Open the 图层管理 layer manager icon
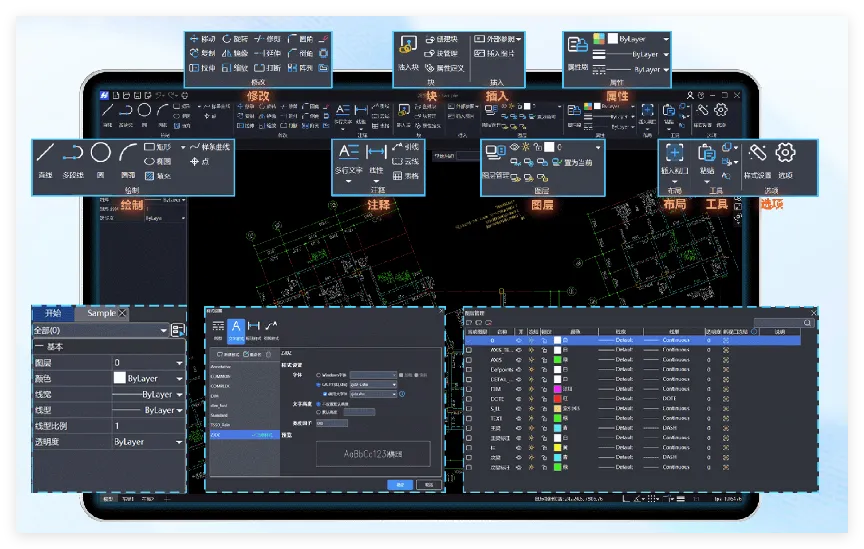This screenshot has height=549, width=864. tap(494, 153)
